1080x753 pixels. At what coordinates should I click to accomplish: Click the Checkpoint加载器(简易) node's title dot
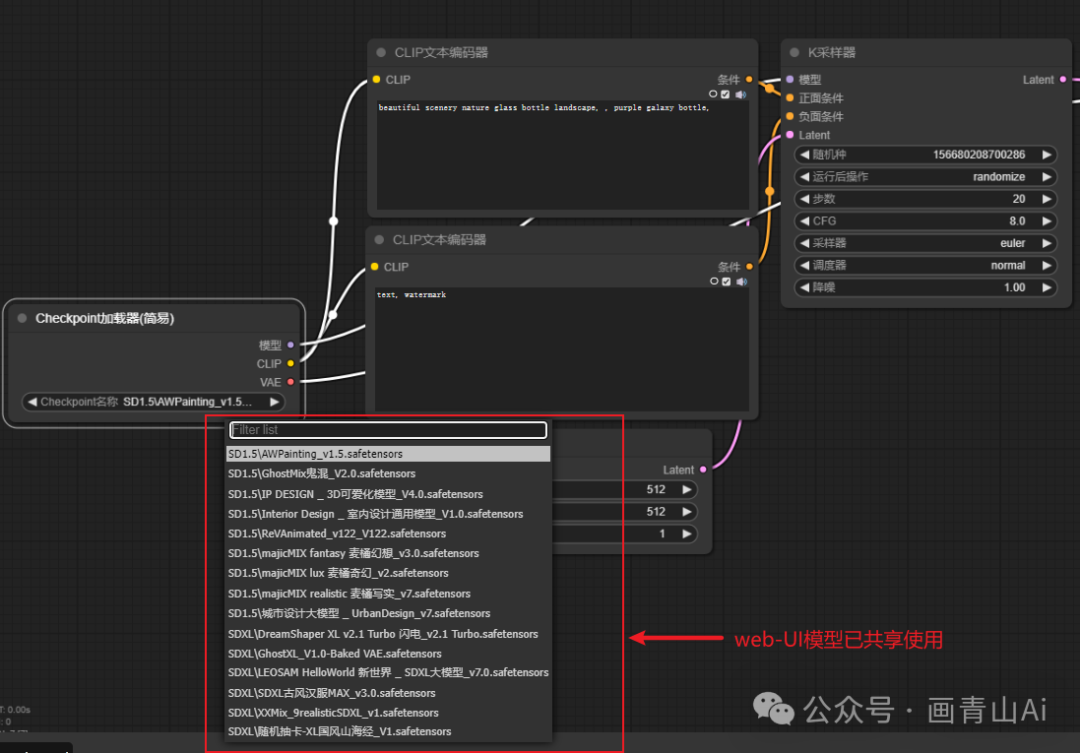[22, 318]
